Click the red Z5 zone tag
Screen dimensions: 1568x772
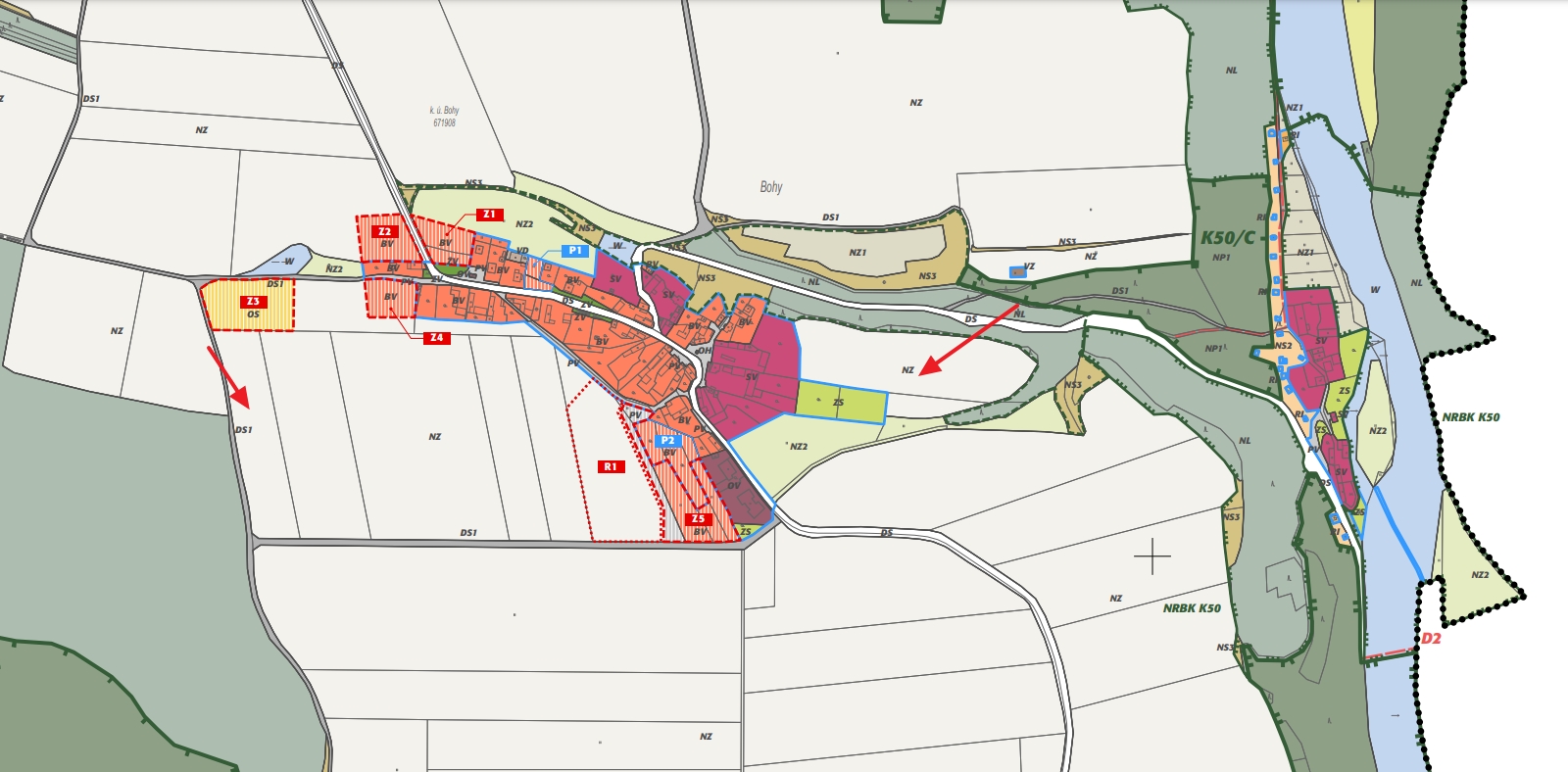(698, 519)
